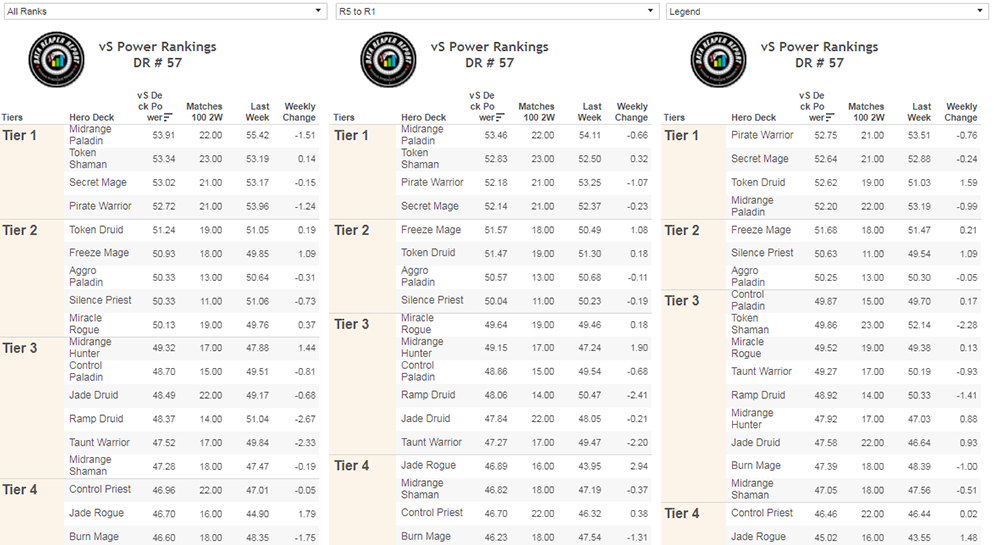Select Miracle Rogue in R5 to R1 table
Image resolution: width=994 pixels, height=545 pixels.
click(417, 324)
